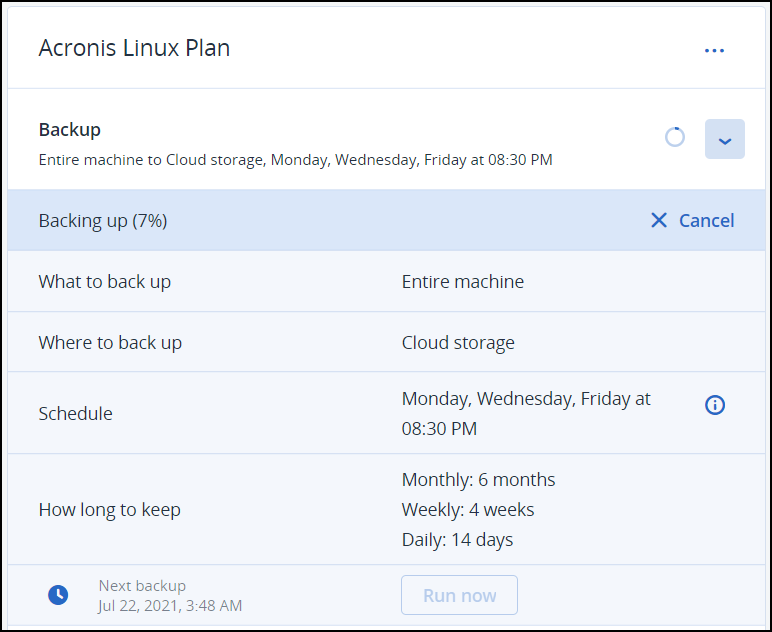772x632 pixels.
Task: Click the Acronis Linux Plan title
Action: pos(134,48)
